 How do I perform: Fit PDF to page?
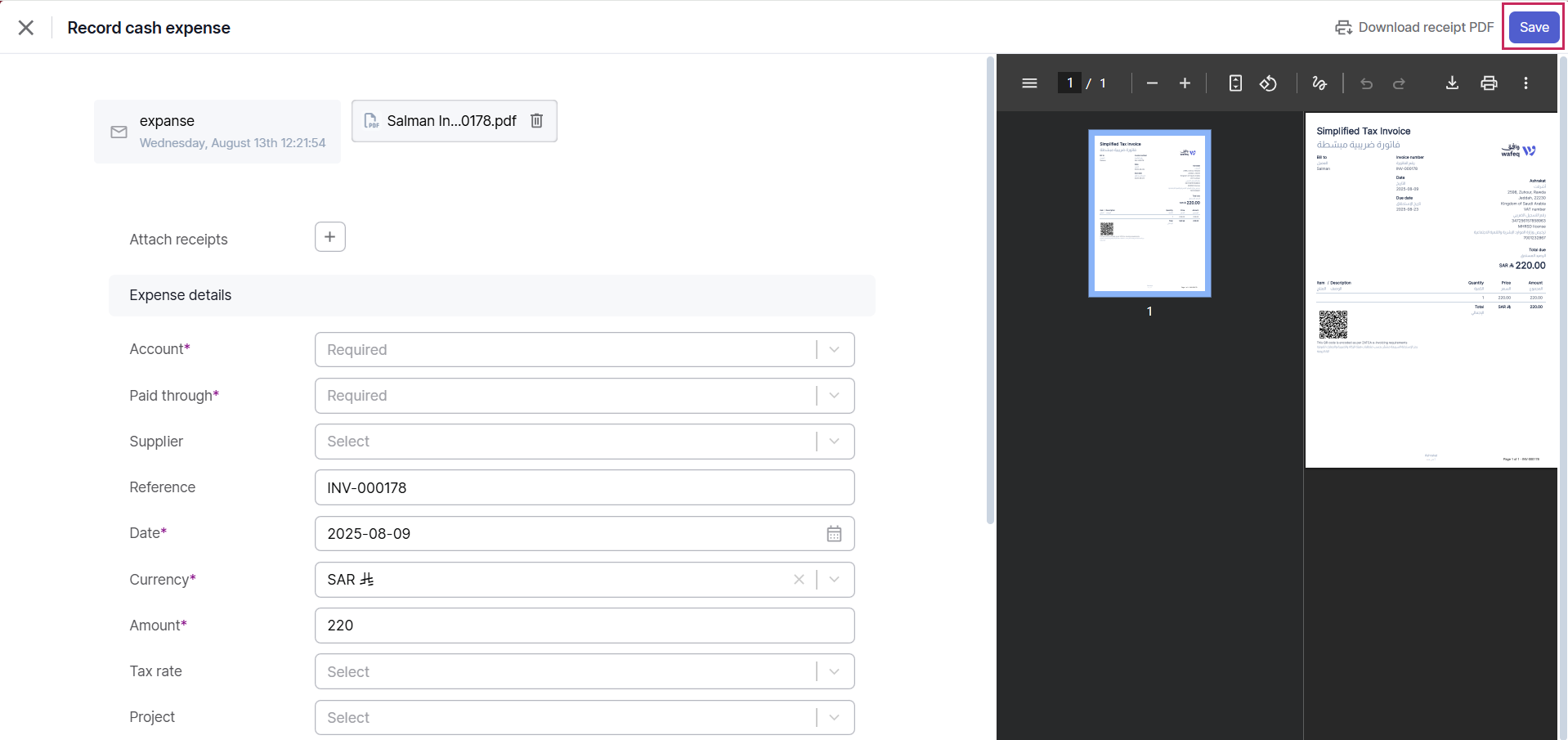1235,83
